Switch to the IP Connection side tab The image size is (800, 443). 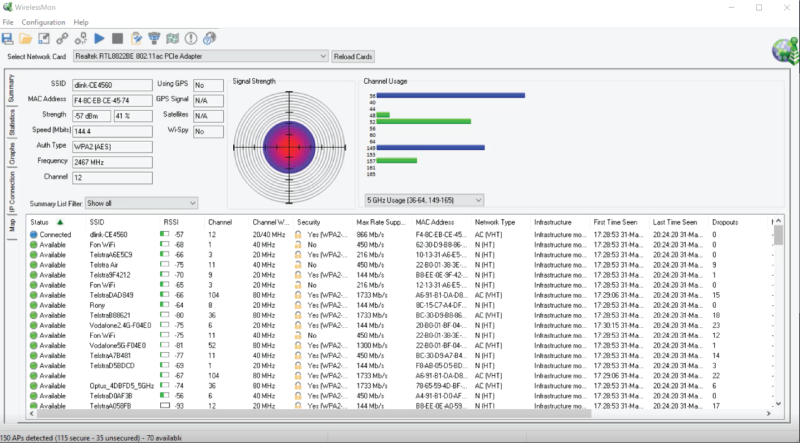11,192
